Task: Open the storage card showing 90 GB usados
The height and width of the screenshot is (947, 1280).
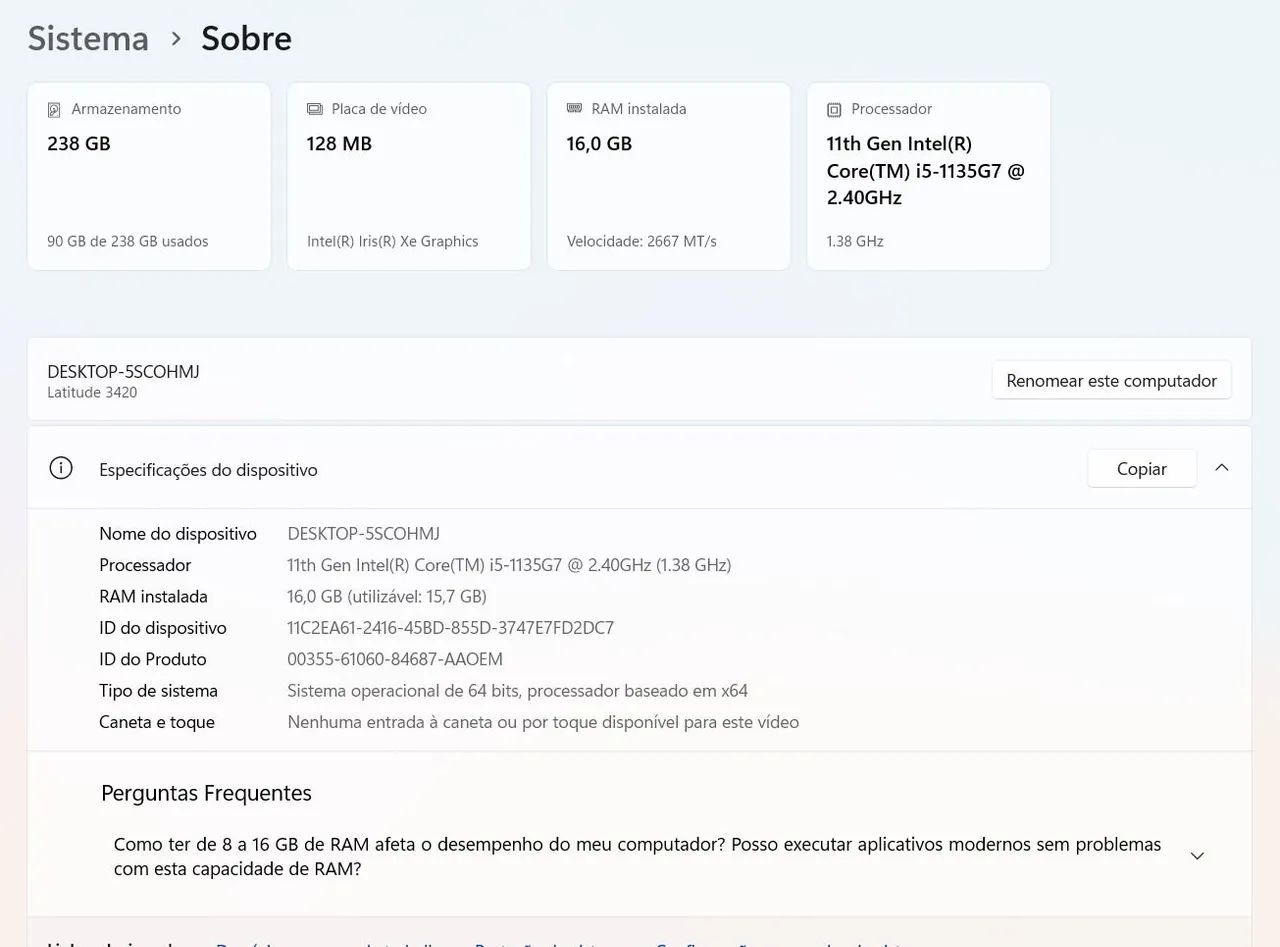Action: click(148, 176)
